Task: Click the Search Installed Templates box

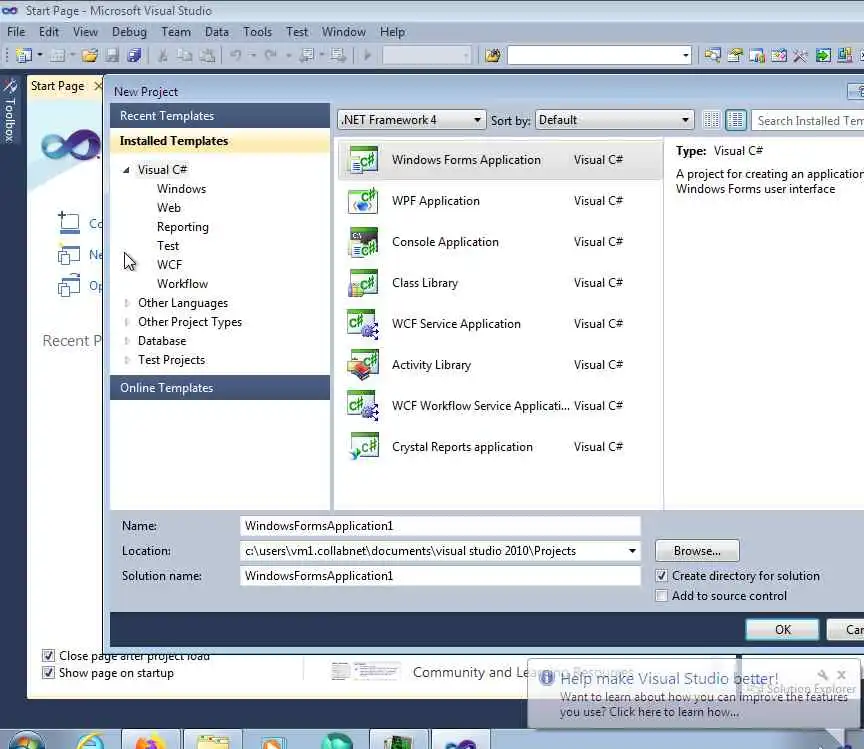Action: pyautogui.click(x=808, y=120)
